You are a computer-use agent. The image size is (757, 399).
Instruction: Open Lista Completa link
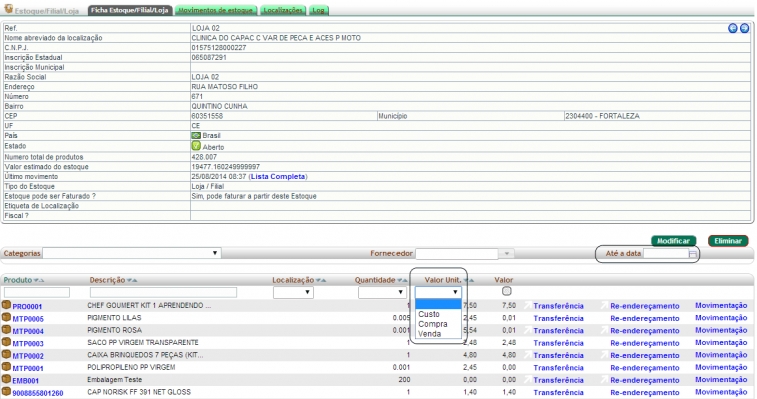coord(278,177)
